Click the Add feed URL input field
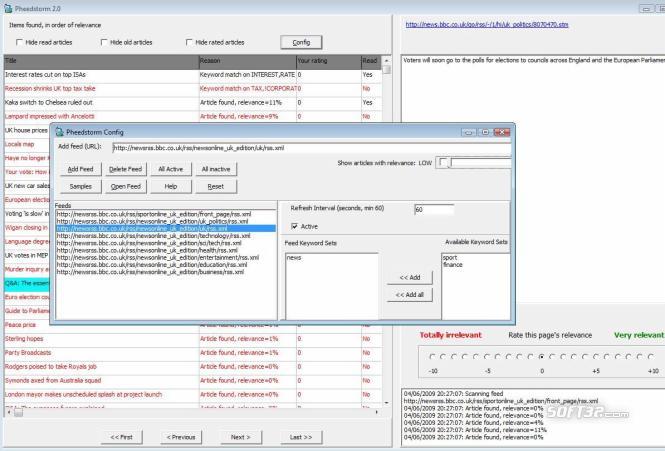The height and width of the screenshot is (451, 665). [x=312, y=148]
